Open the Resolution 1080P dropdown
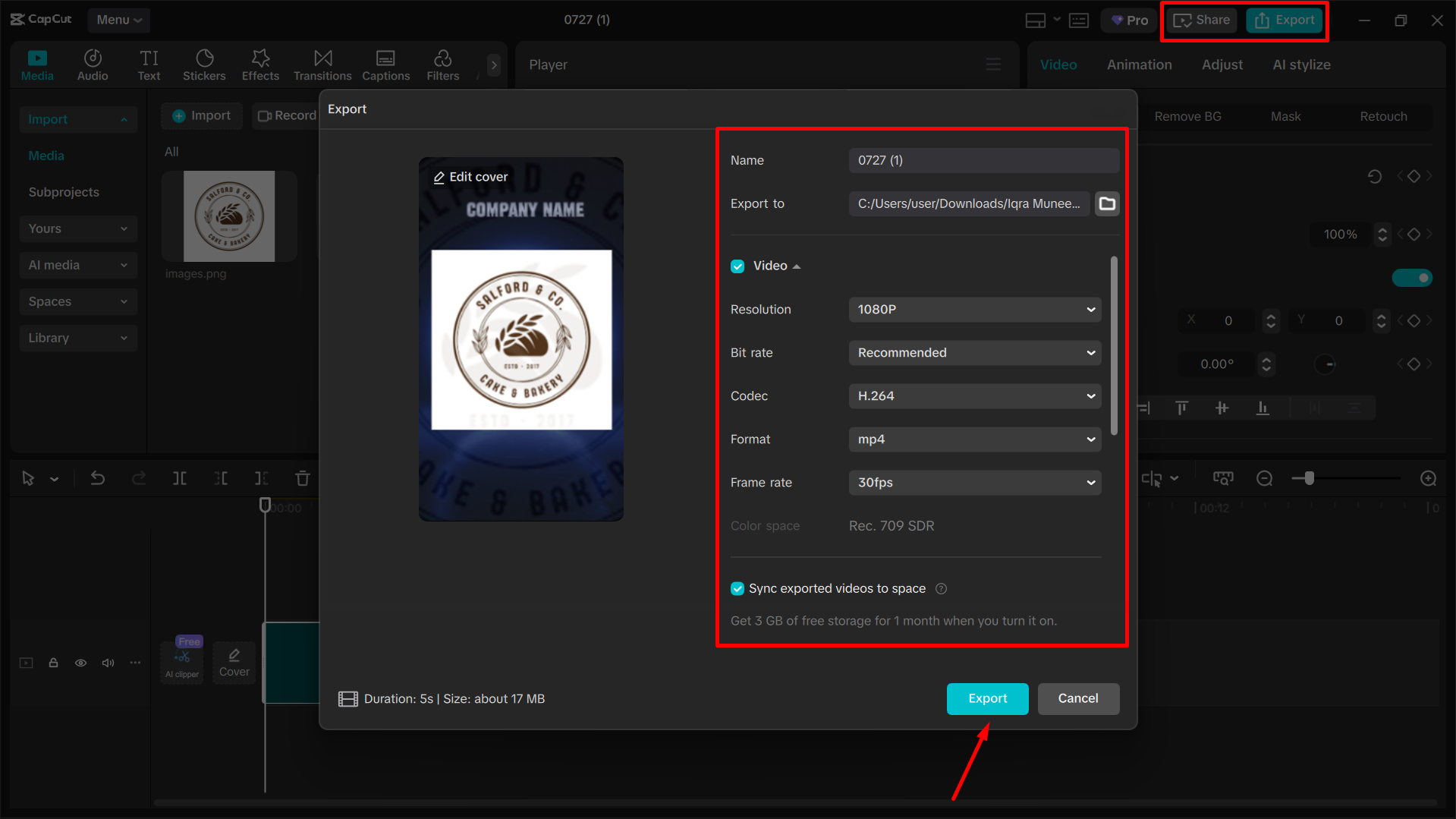This screenshot has height=819, width=1456. [975, 310]
